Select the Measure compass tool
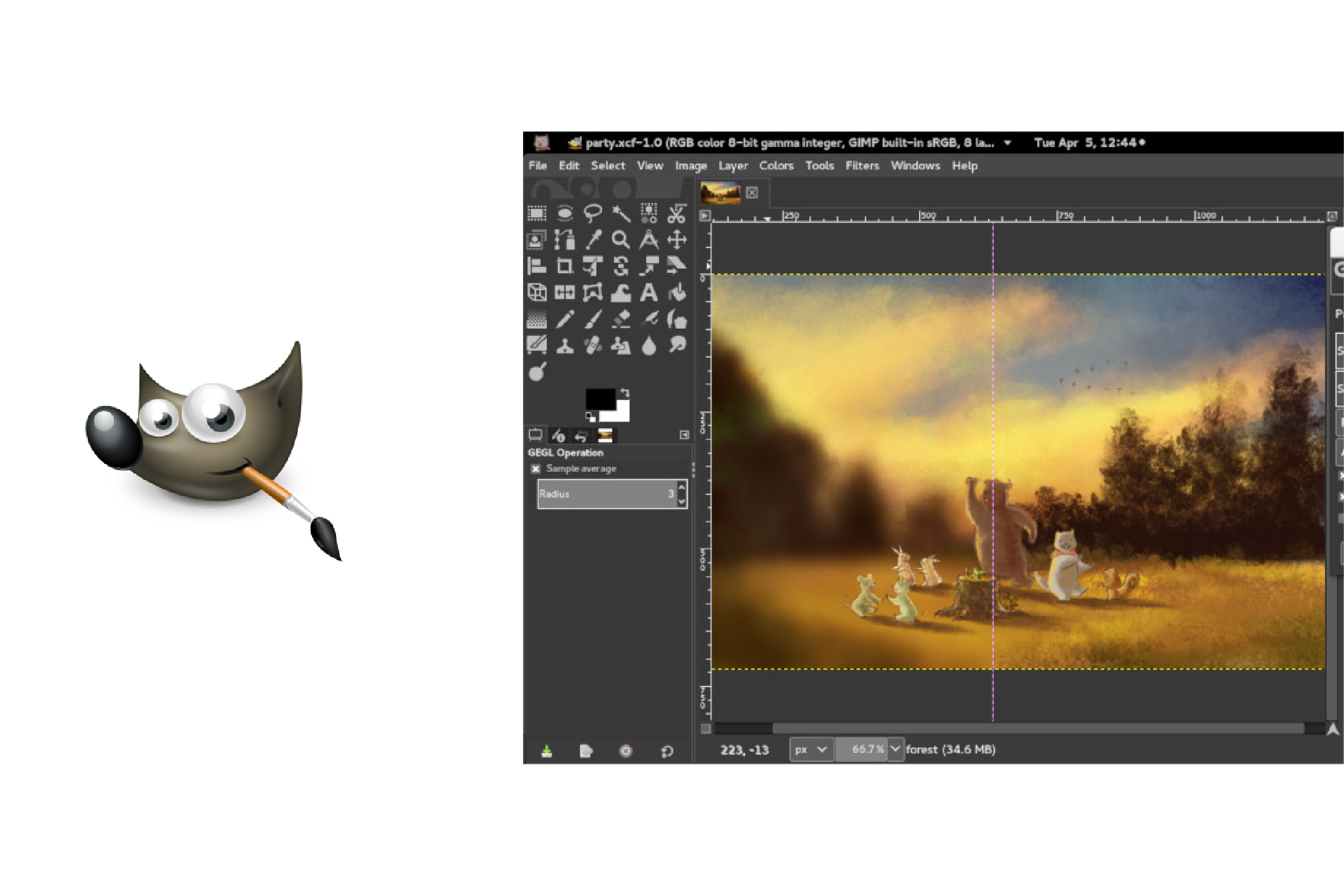The image size is (1344, 896). pyautogui.click(x=649, y=240)
